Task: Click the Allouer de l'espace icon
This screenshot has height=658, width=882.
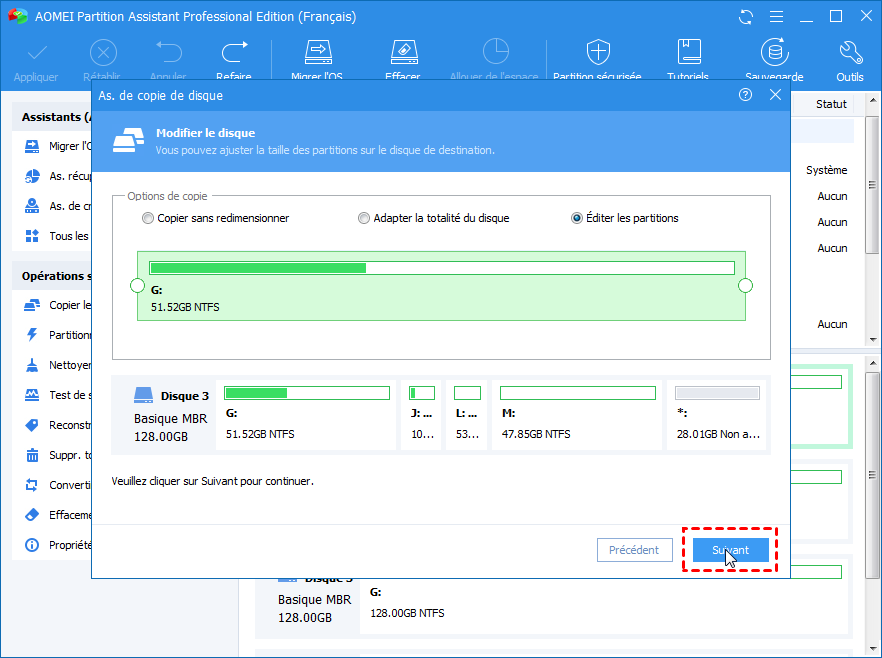Action: pos(496,52)
